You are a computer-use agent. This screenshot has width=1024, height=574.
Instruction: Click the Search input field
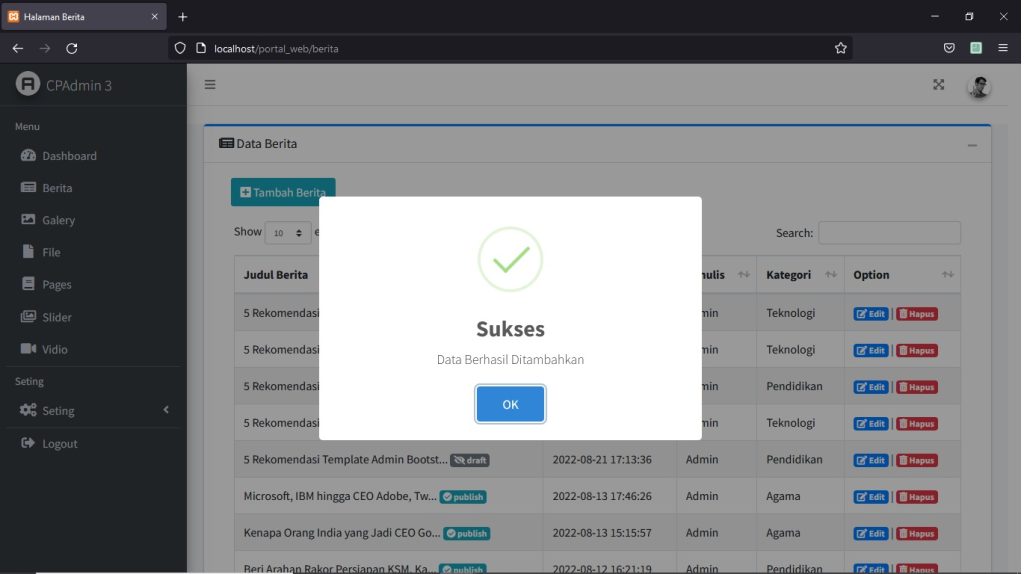[x=889, y=233]
